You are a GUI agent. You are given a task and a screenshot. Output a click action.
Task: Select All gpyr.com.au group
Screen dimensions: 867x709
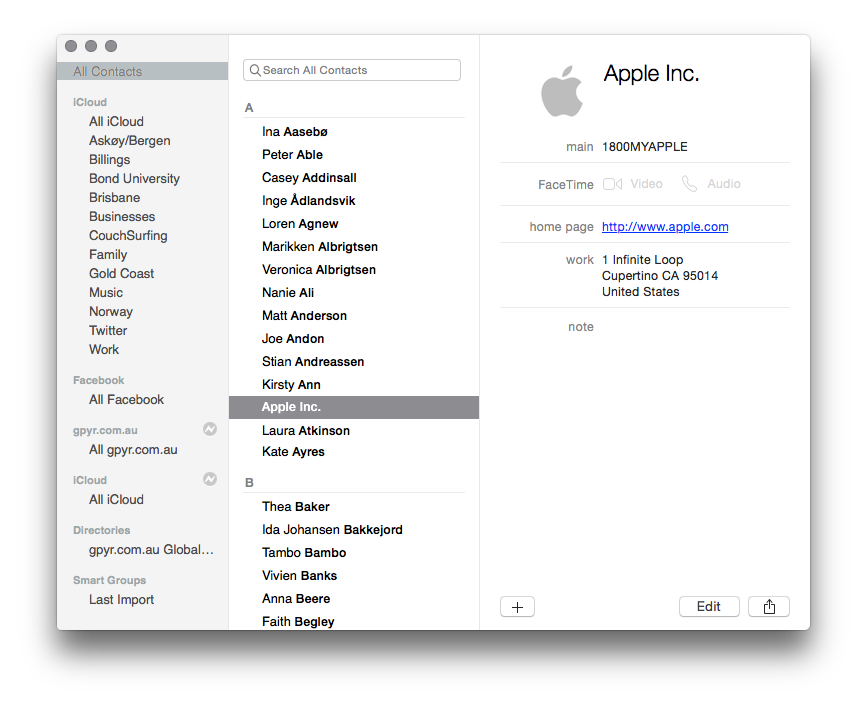[x=133, y=450]
